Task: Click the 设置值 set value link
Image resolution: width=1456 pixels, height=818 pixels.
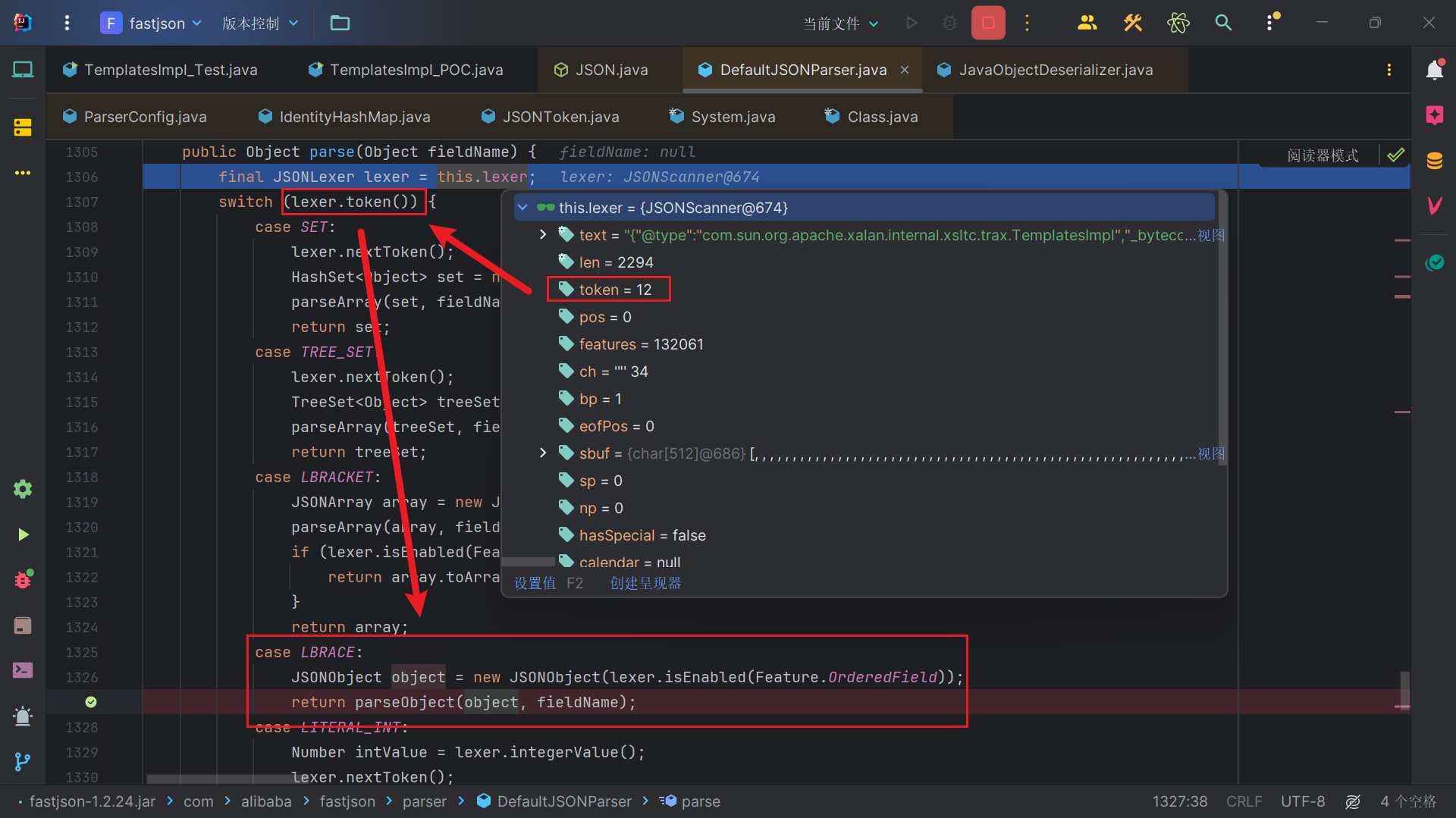Action: (x=535, y=583)
